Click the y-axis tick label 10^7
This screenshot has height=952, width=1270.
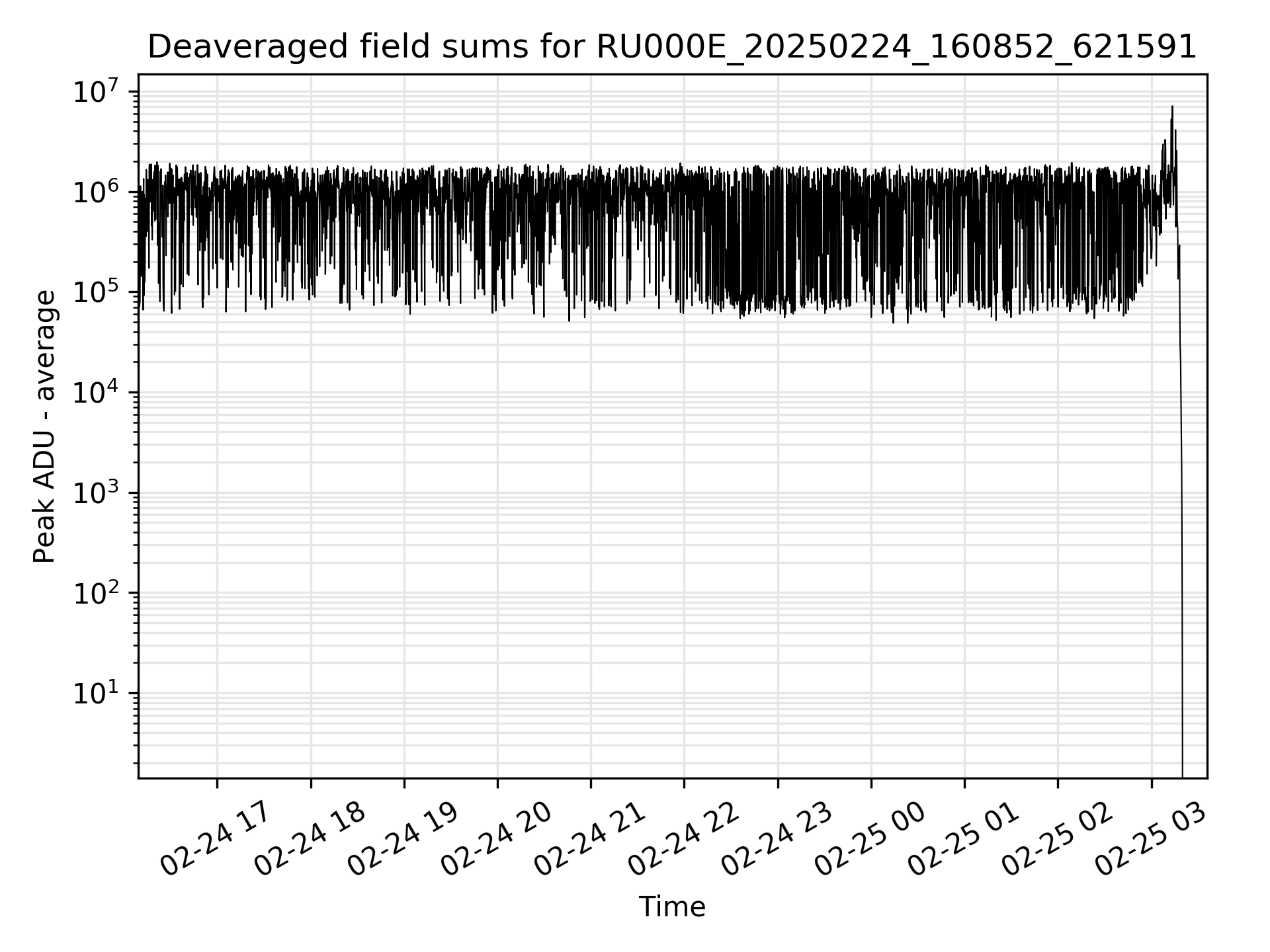(x=97, y=90)
